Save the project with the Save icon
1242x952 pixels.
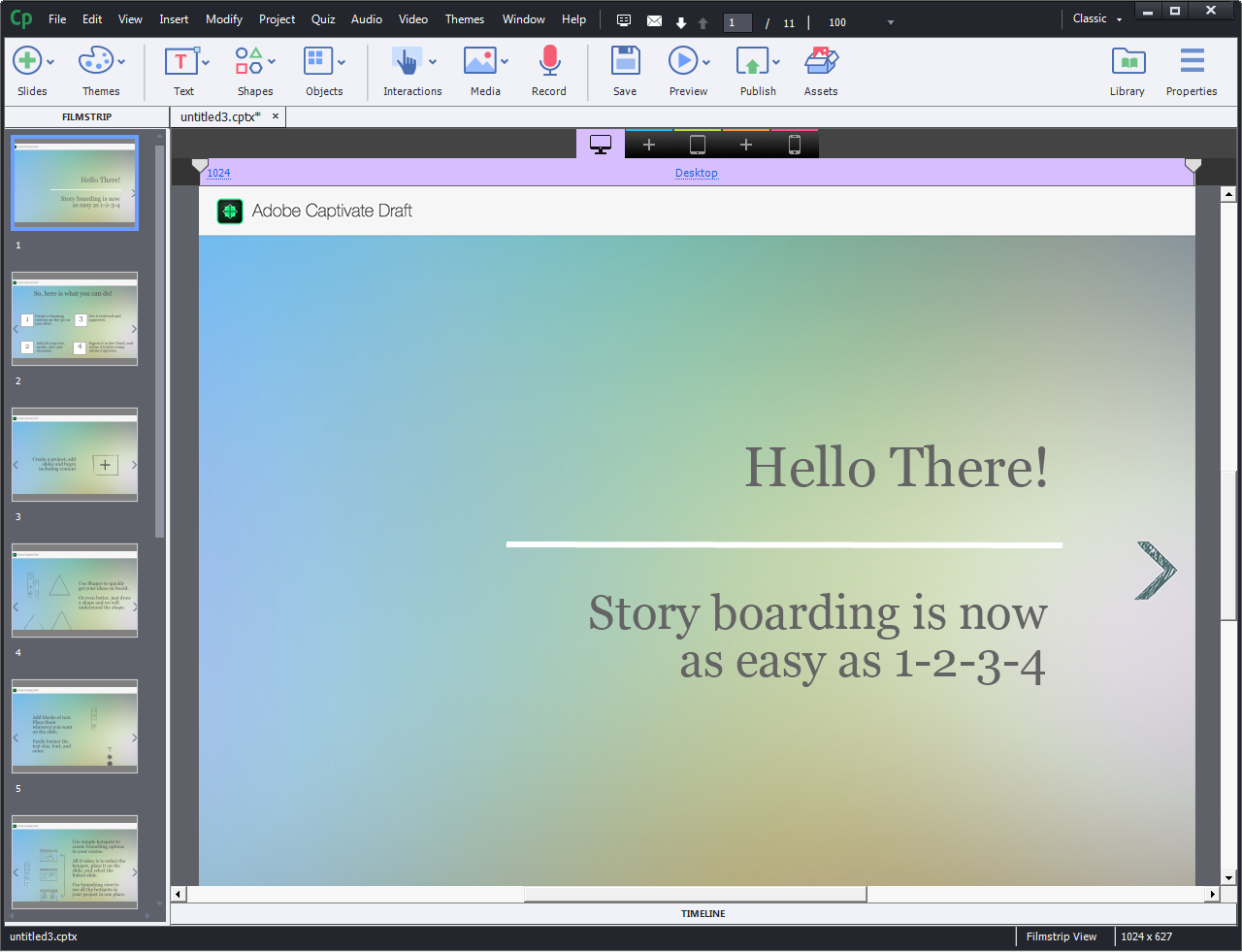coord(625,62)
